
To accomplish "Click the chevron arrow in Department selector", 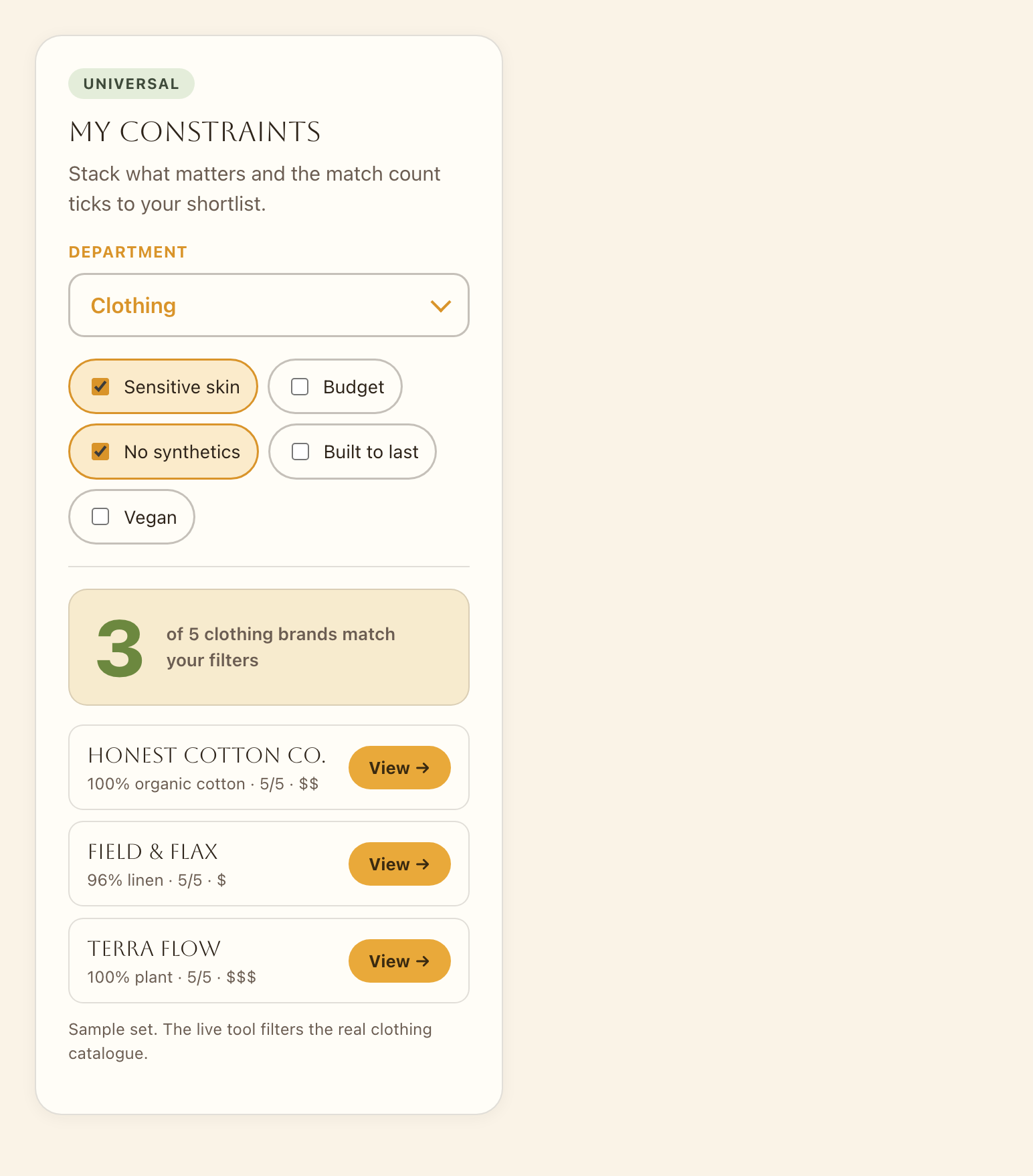I will (x=440, y=306).
